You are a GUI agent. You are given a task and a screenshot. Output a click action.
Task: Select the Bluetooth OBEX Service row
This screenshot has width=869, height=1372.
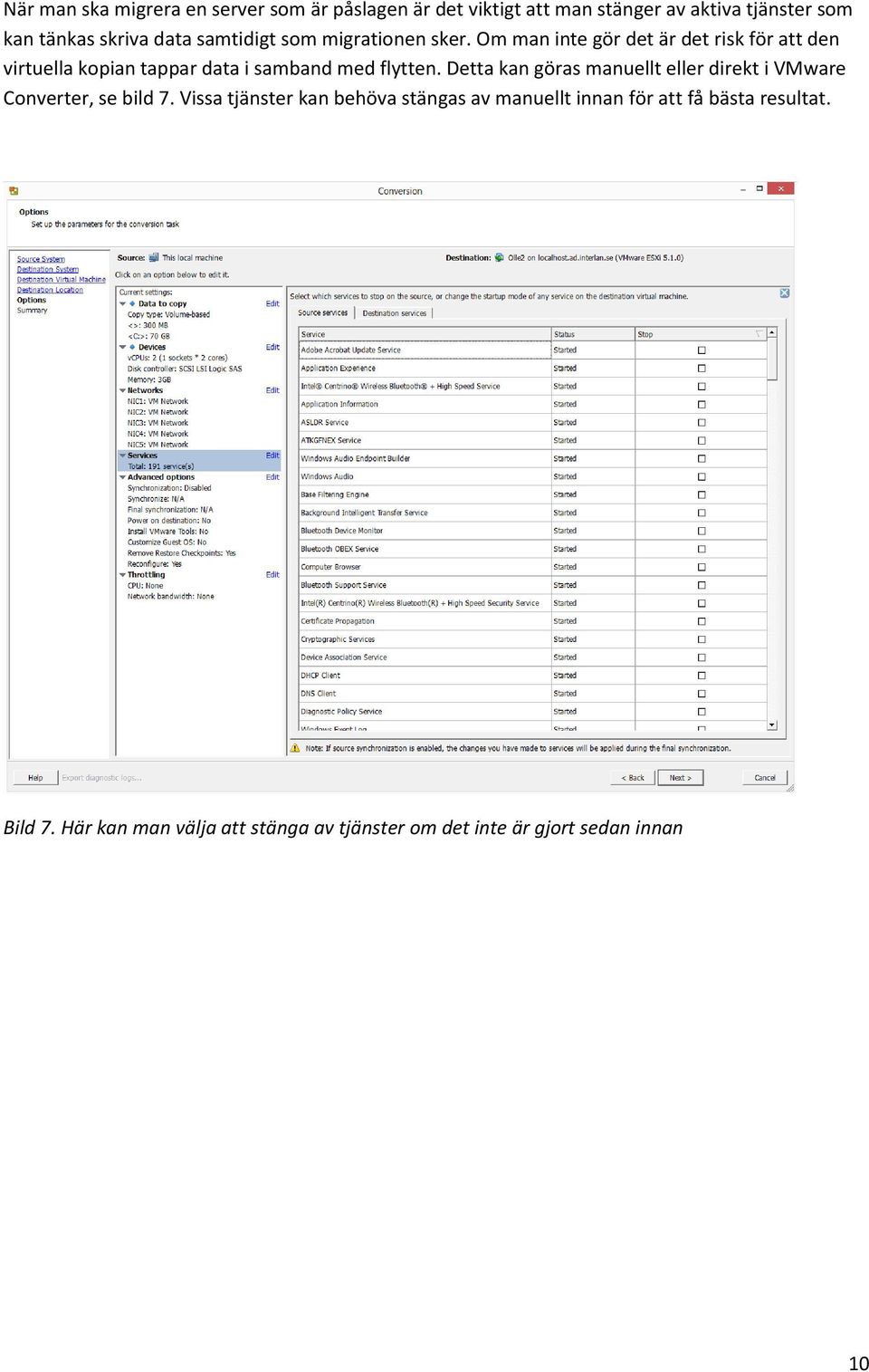point(534,550)
